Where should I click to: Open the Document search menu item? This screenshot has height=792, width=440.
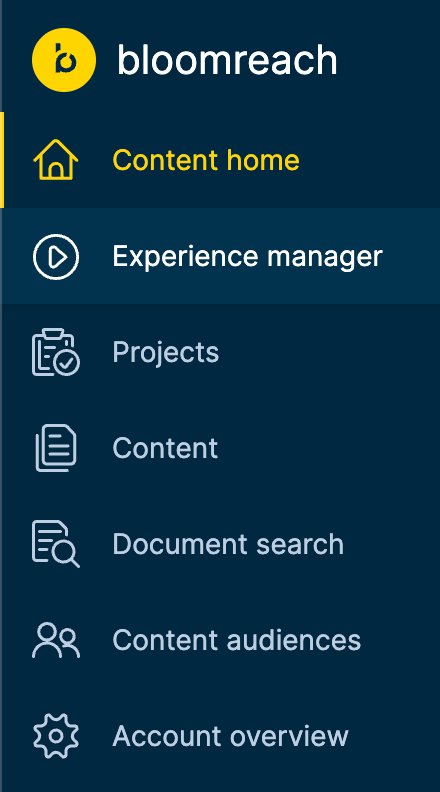[220, 544]
